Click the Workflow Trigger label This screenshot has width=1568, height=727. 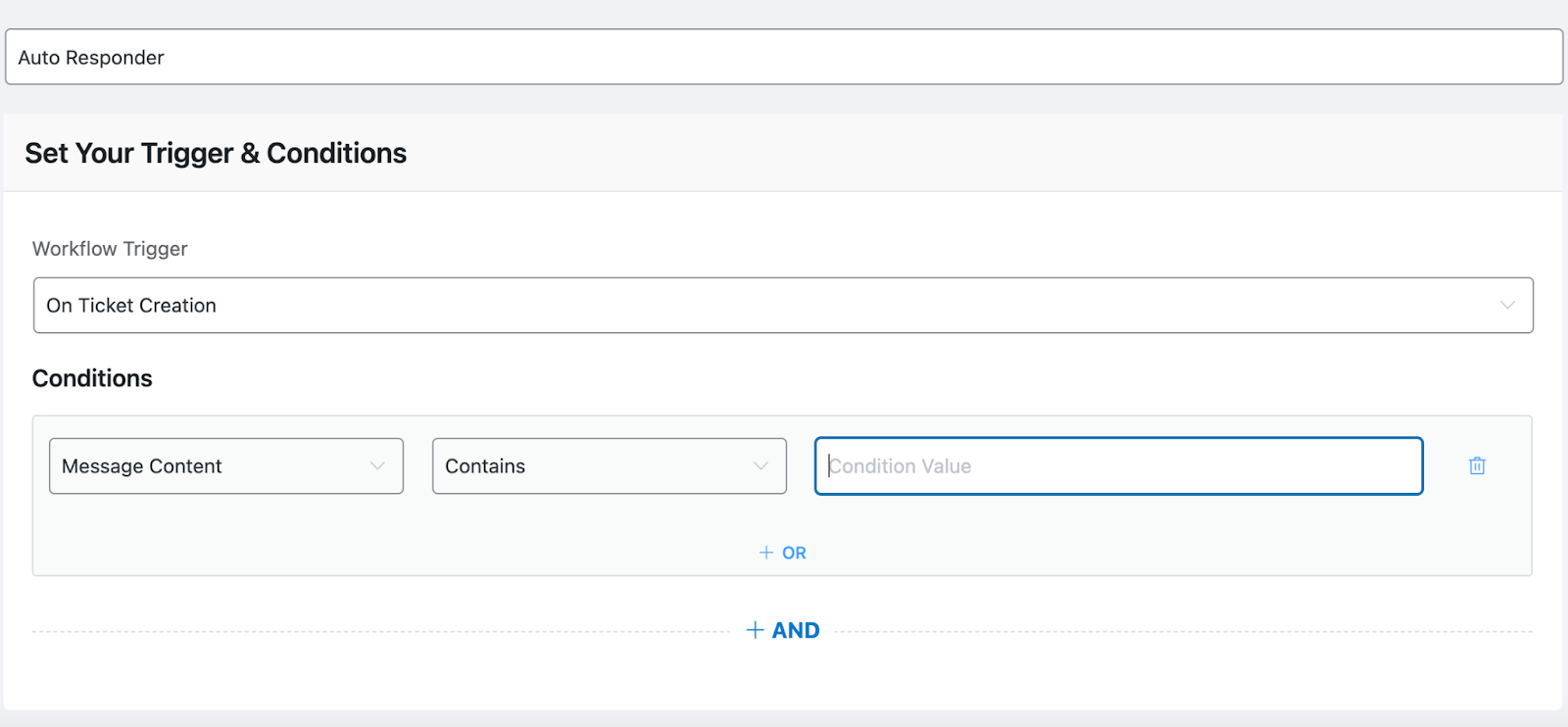point(110,249)
